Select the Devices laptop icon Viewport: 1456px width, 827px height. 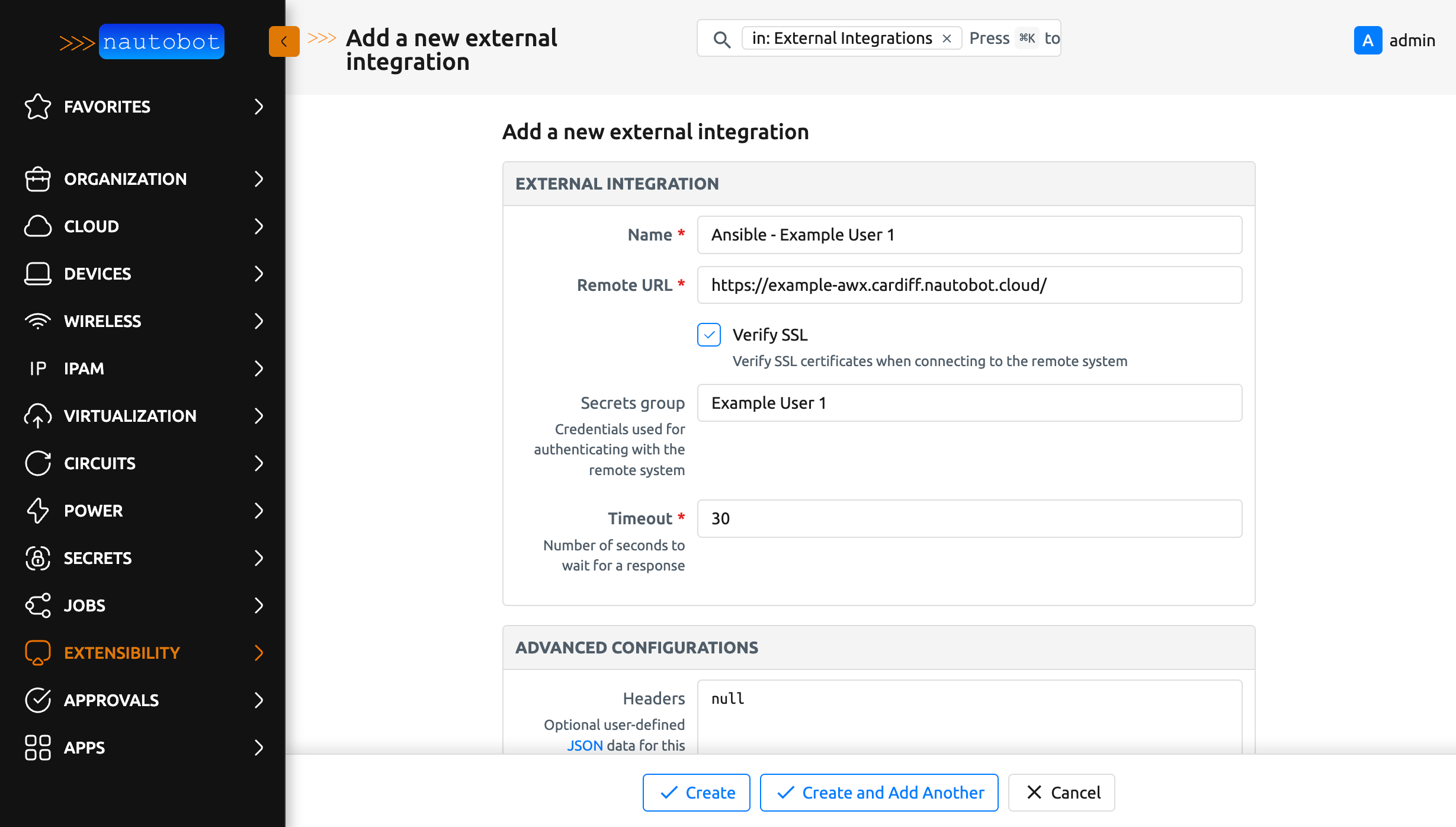pos(37,274)
